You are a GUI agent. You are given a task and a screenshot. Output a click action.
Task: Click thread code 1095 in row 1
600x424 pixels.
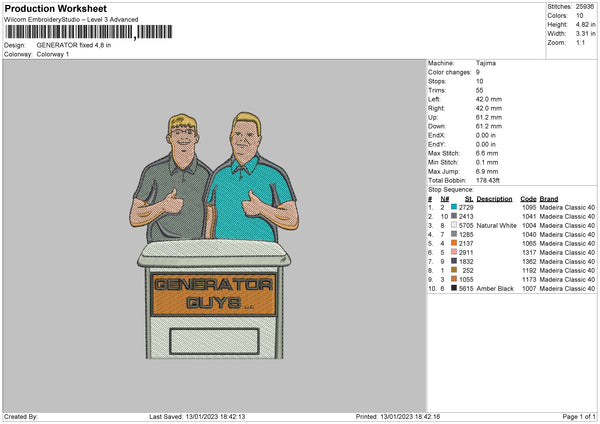tap(529, 207)
